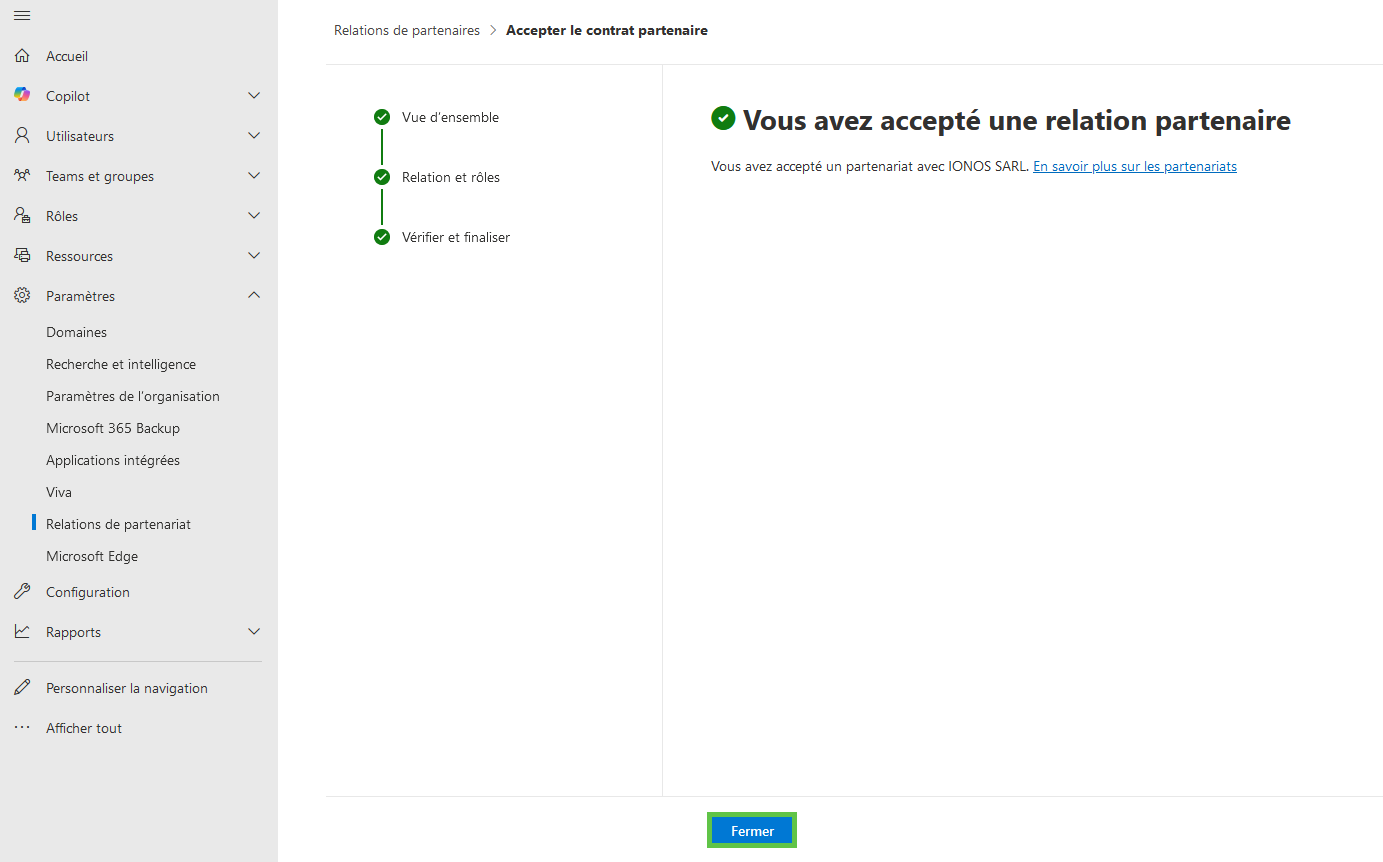Click the Fermer button

click(752, 831)
